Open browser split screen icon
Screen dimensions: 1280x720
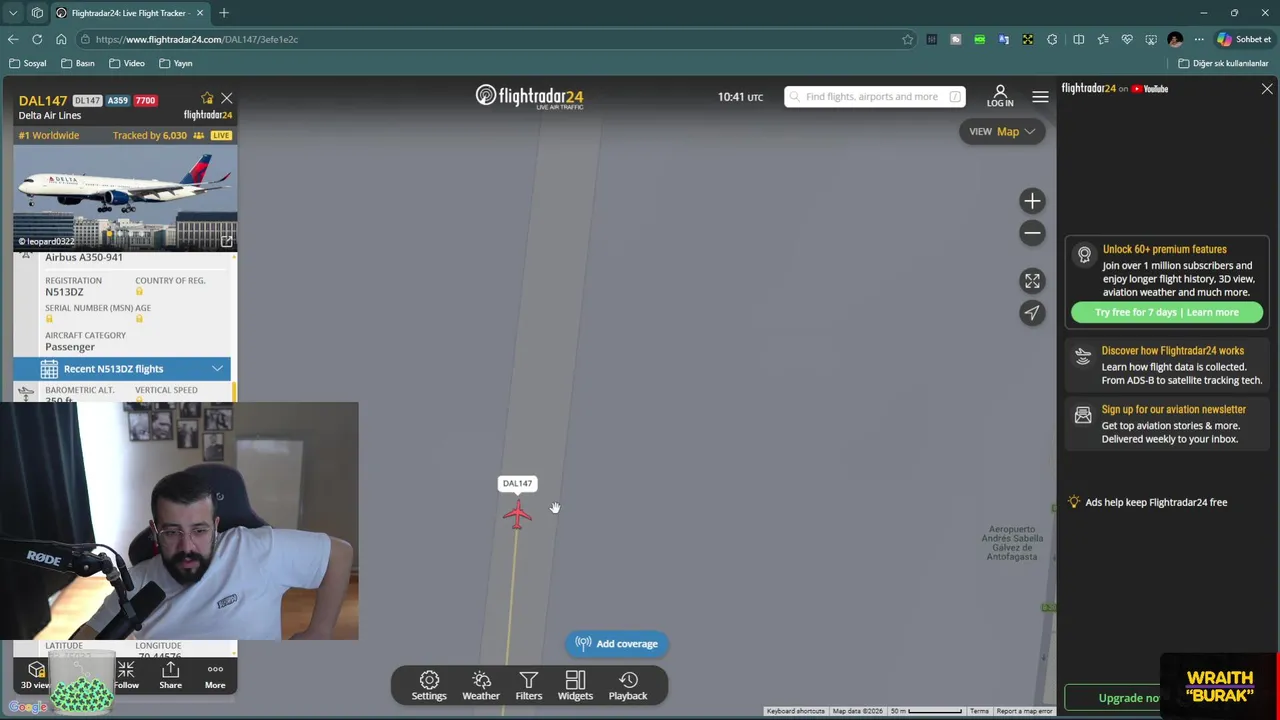pos(1078,39)
